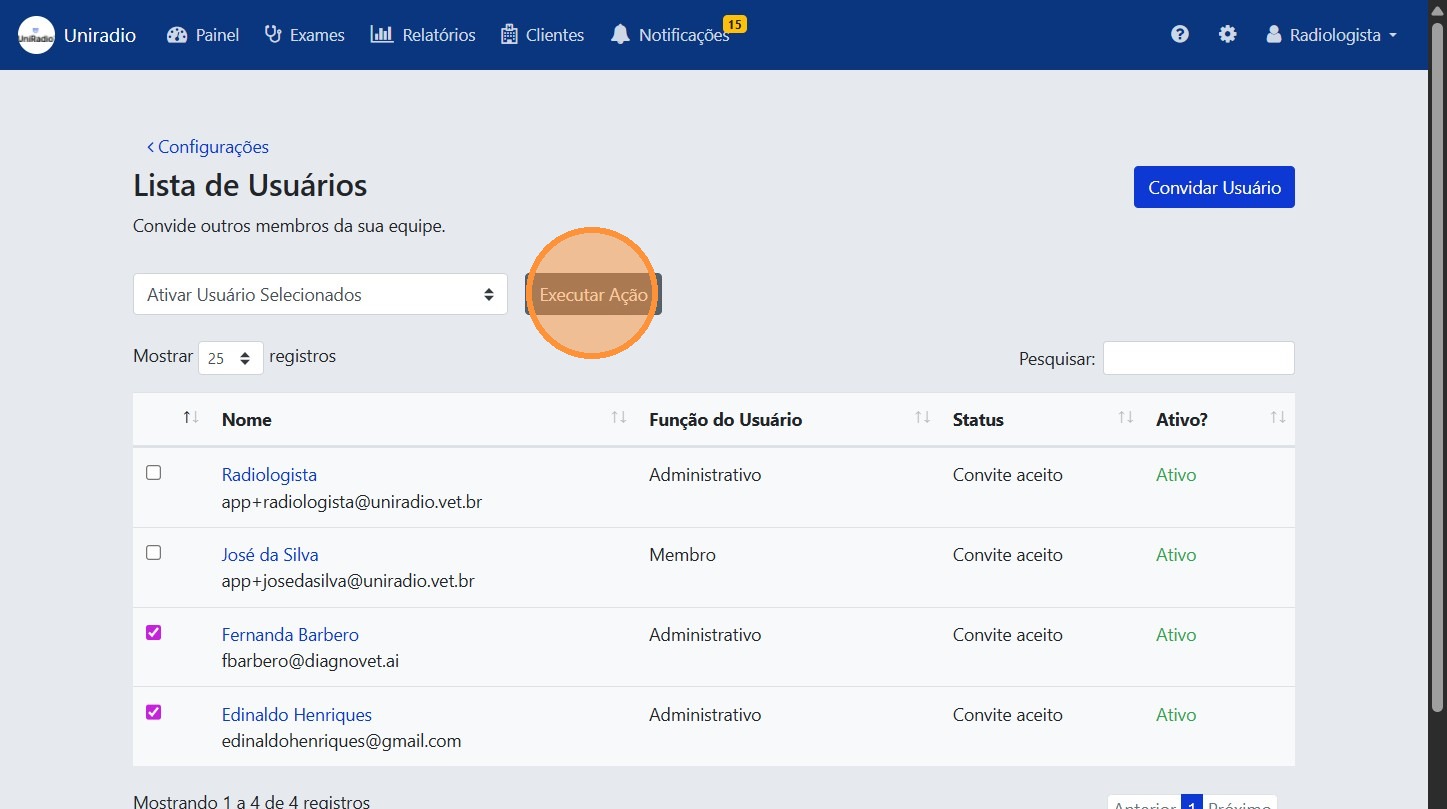Screen dimensions: 1447x809
Task: Check the checkbox for Radiologista row
Action: [153, 472]
